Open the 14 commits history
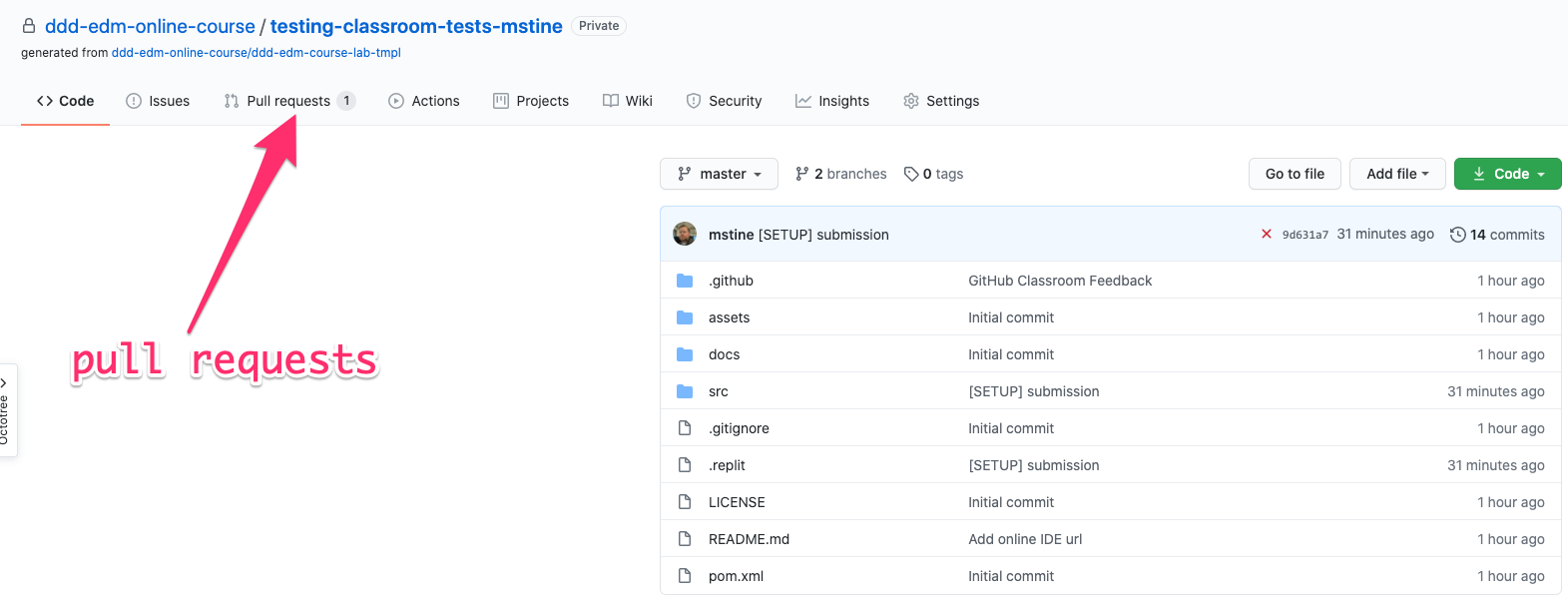Viewport: 1568px width, 607px height. pos(1497,235)
